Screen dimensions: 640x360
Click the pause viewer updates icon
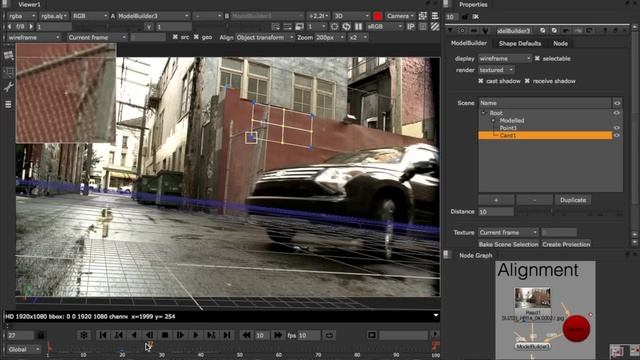coord(358,27)
